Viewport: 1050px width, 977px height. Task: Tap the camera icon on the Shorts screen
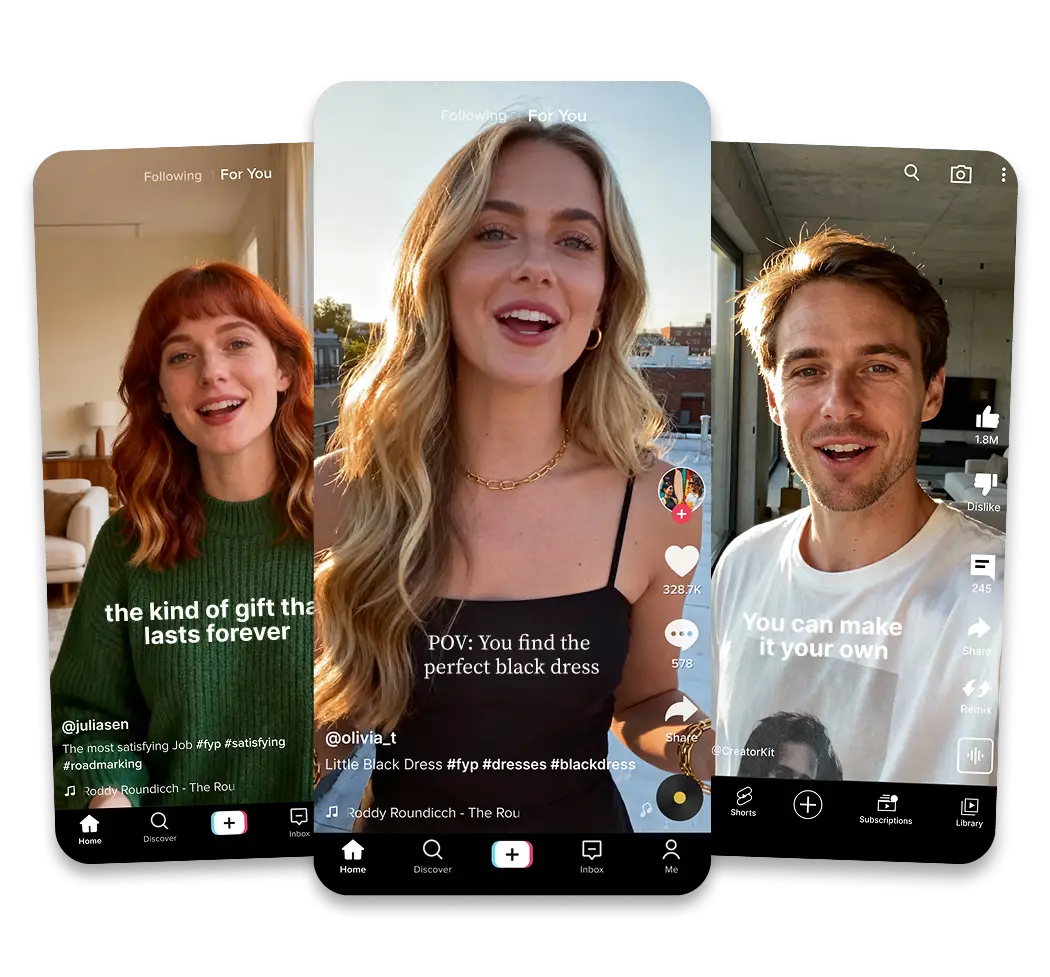pos(961,173)
